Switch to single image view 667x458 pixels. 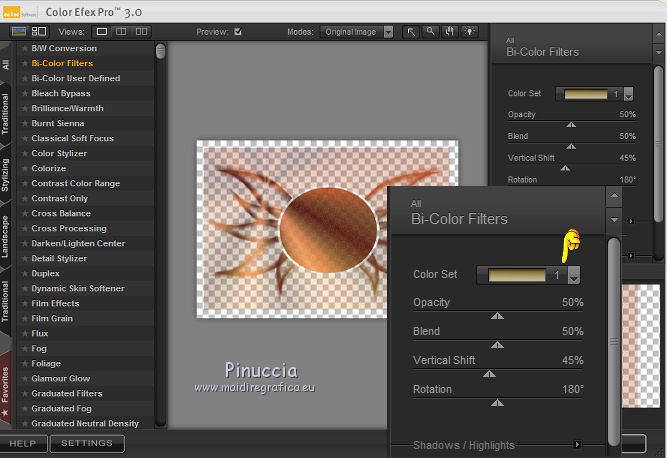point(101,32)
